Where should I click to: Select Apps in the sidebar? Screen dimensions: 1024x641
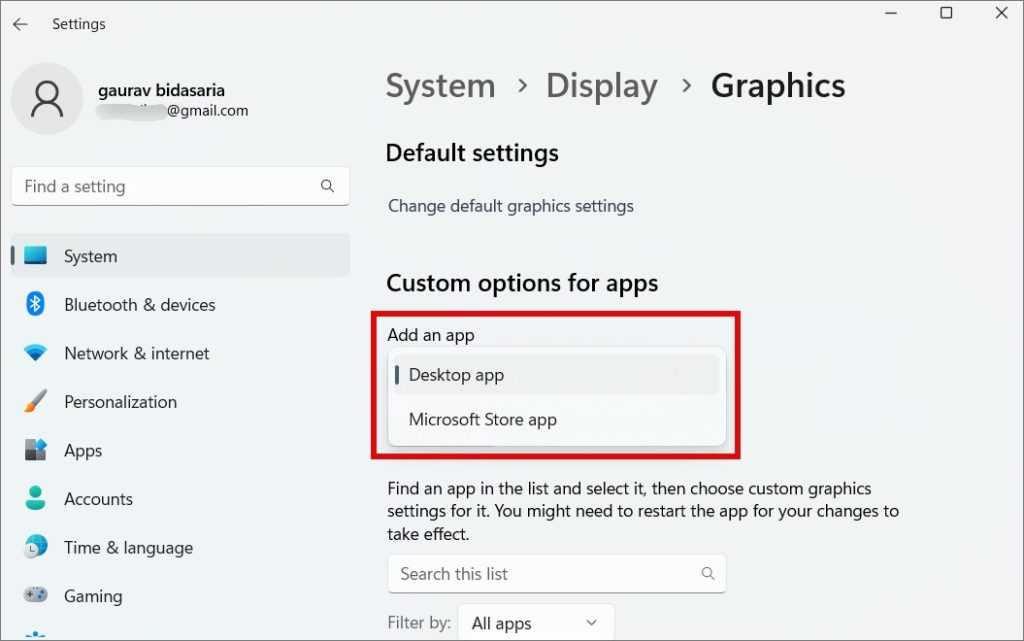click(181, 450)
